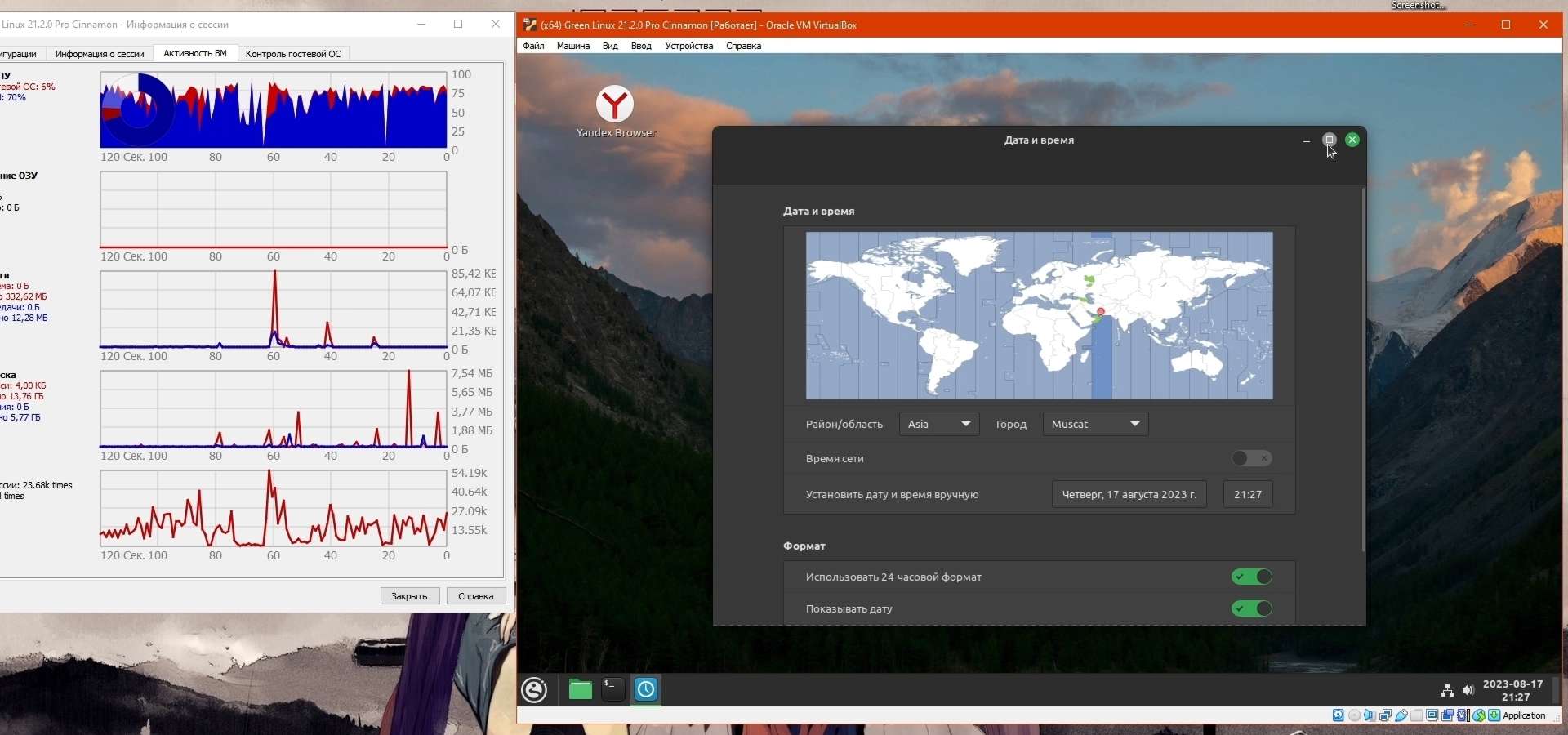Switch to the Контроль гостевой ОС tab

293,54
